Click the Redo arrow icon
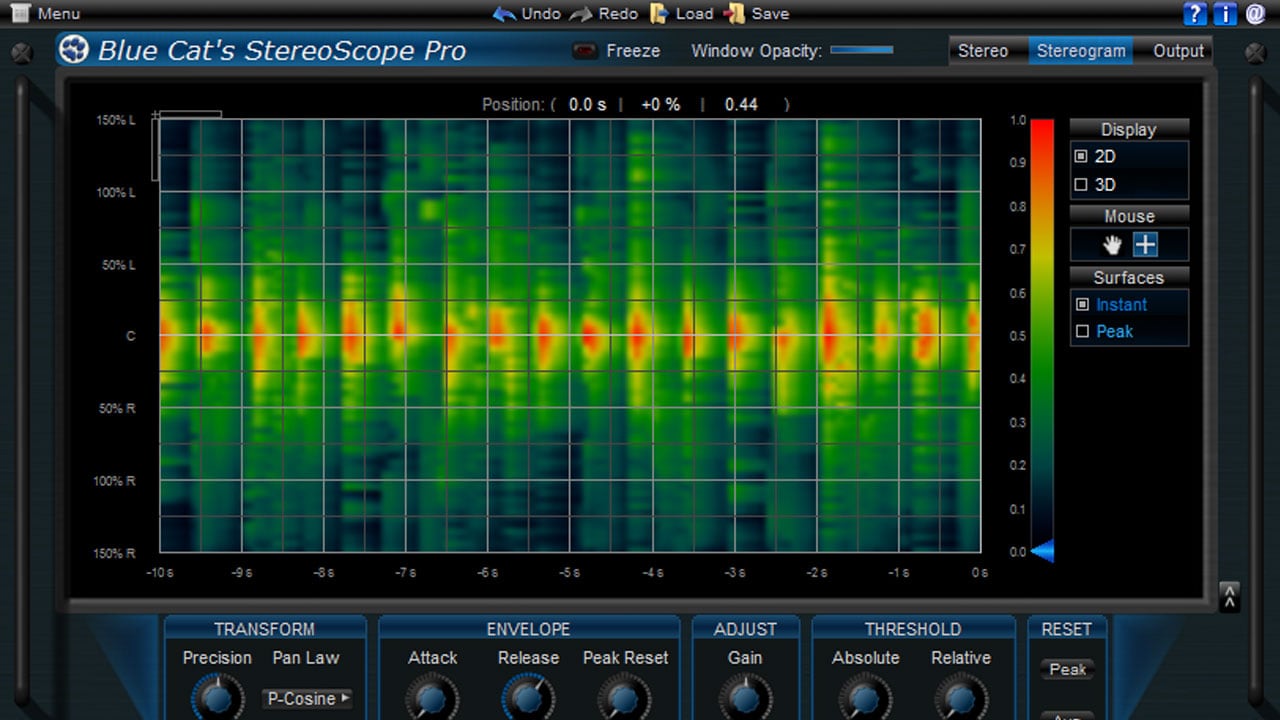The height and width of the screenshot is (720, 1280). pyautogui.click(x=580, y=14)
